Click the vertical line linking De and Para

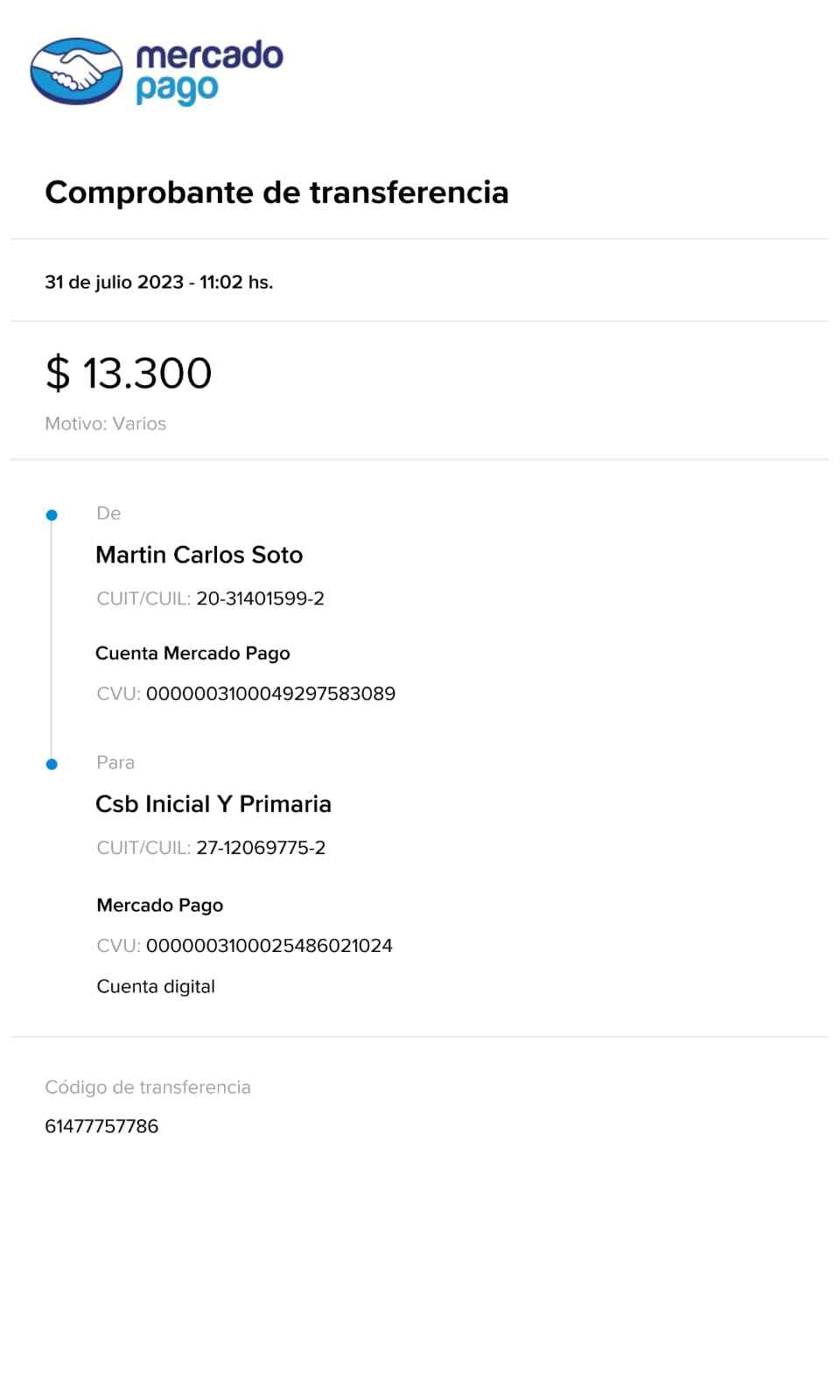pyautogui.click(x=52, y=639)
